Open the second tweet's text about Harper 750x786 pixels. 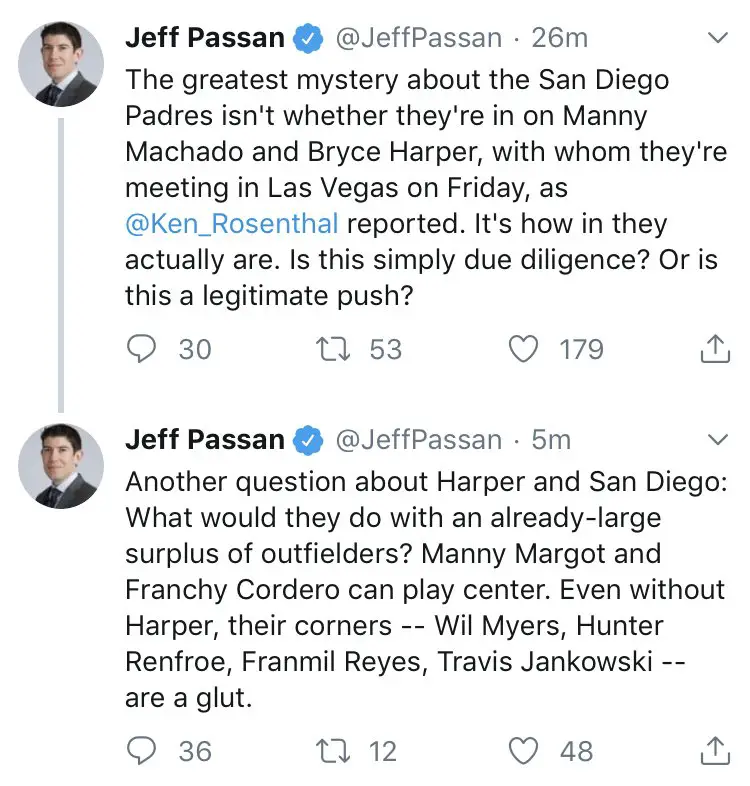click(x=420, y=590)
